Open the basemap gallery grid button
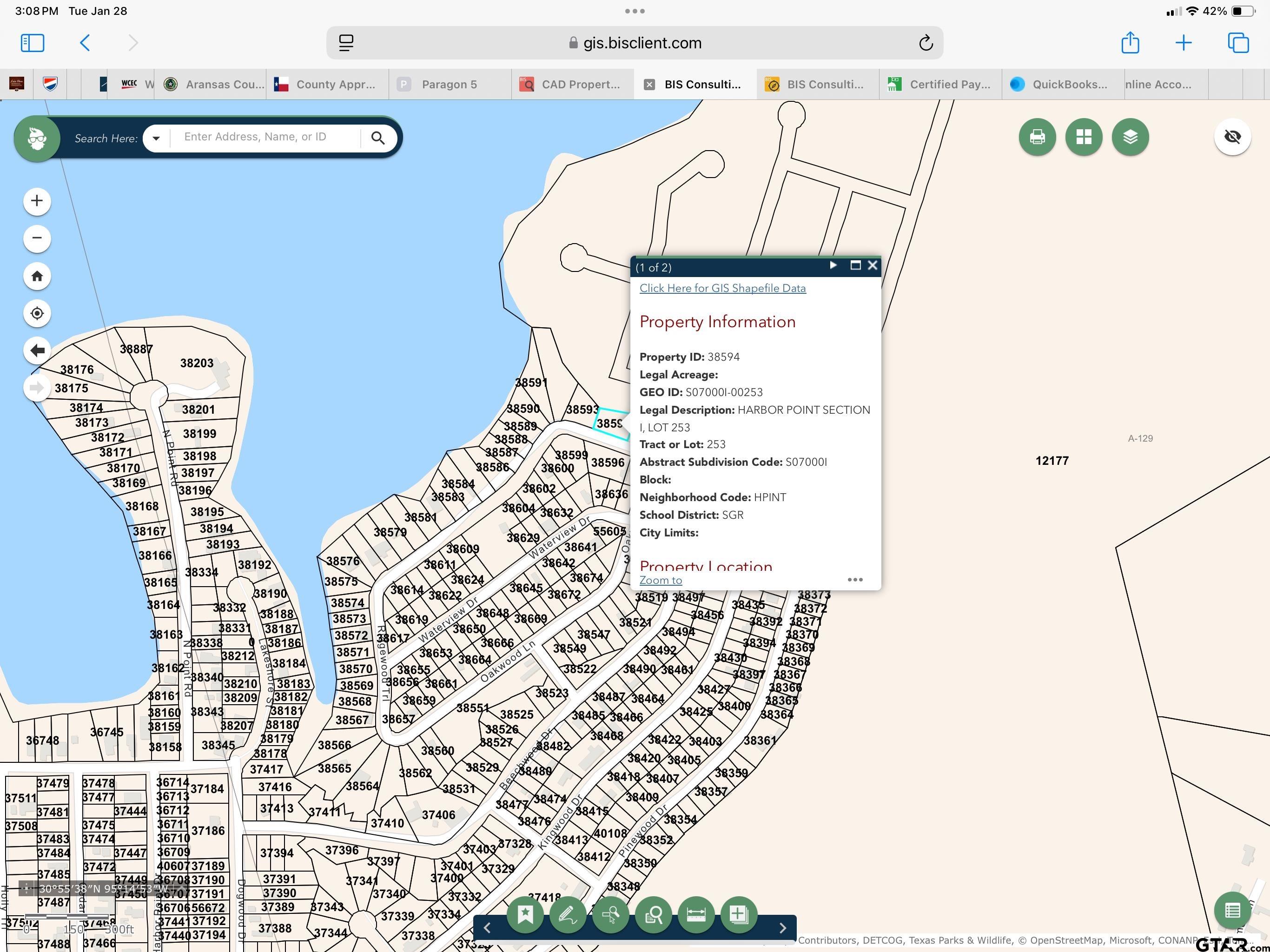1270x952 pixels. (x=1084, y=137)
